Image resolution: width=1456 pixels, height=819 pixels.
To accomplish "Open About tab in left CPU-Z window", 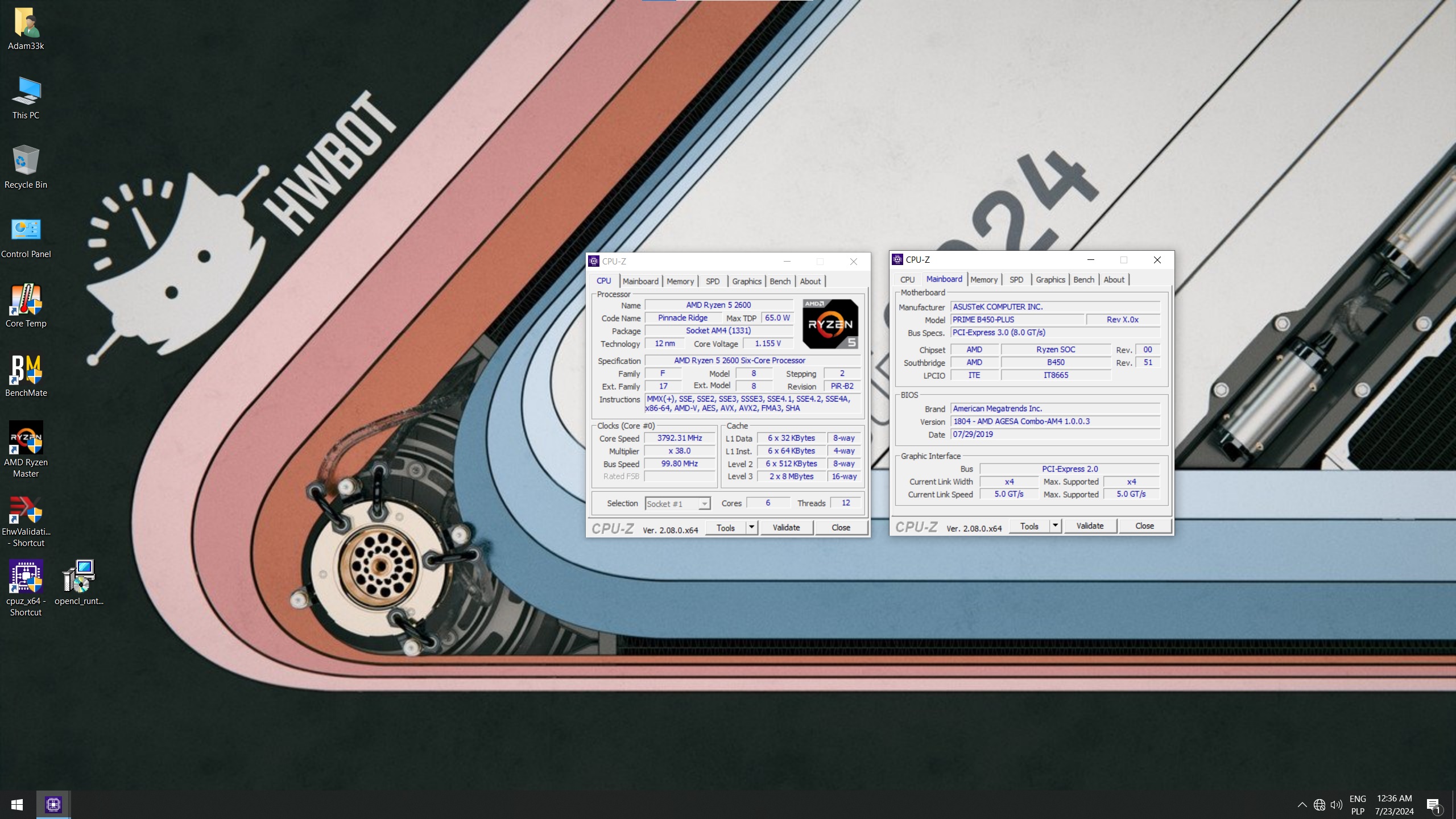I will click(x=810, y=281).
